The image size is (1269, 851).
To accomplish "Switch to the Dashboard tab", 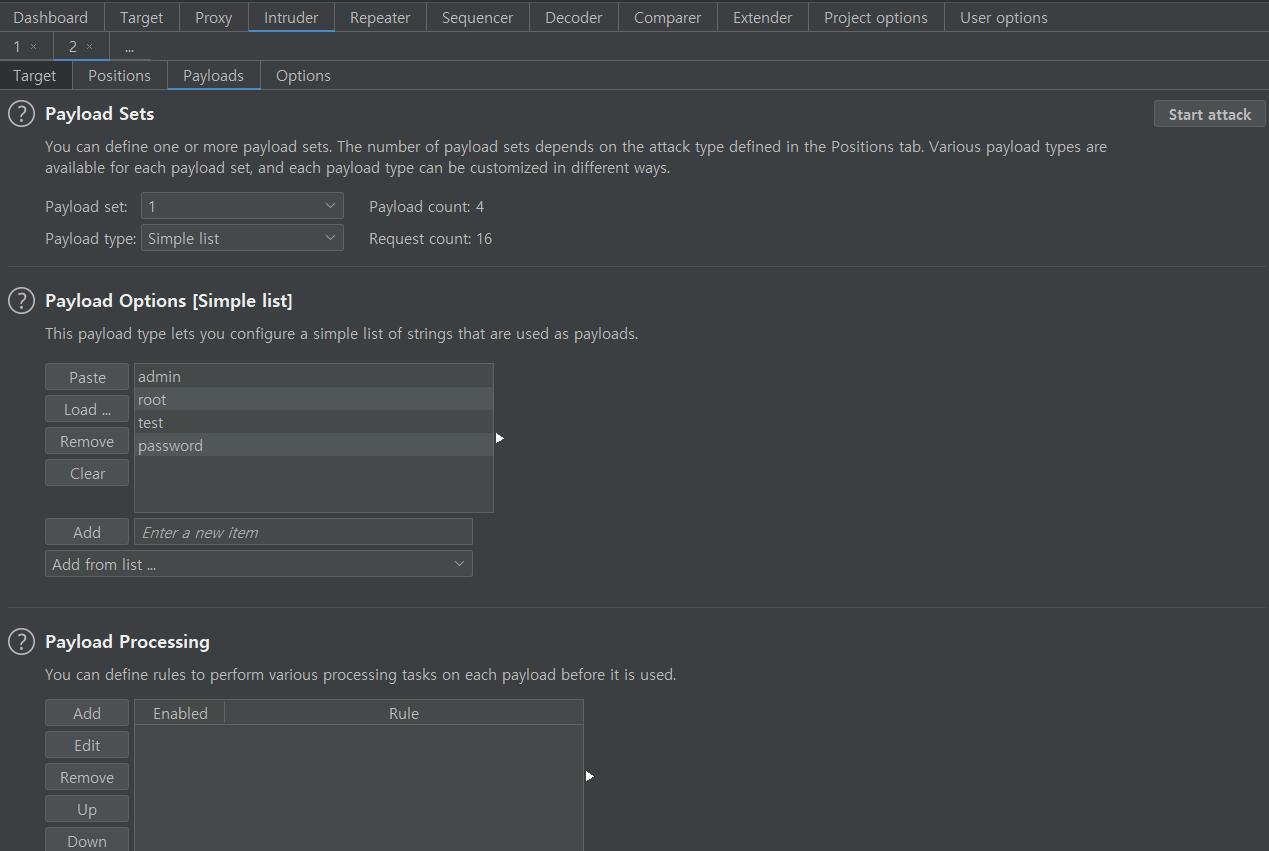I will 51,17.
